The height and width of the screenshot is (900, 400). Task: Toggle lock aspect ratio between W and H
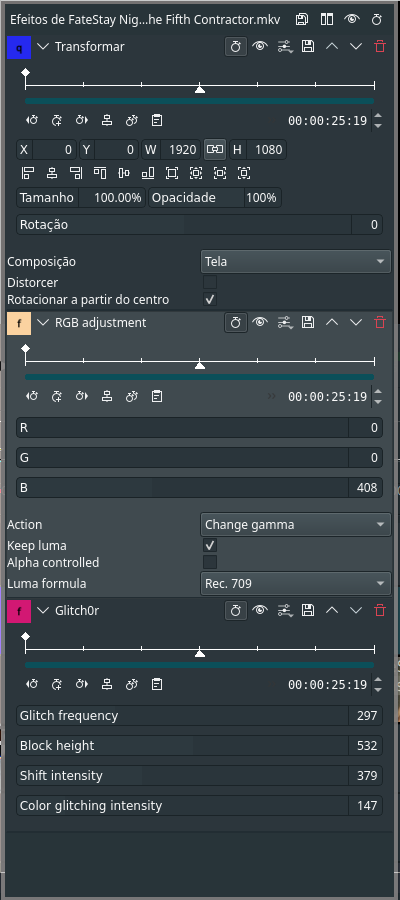pyautogui.click(x=215, y=150)
